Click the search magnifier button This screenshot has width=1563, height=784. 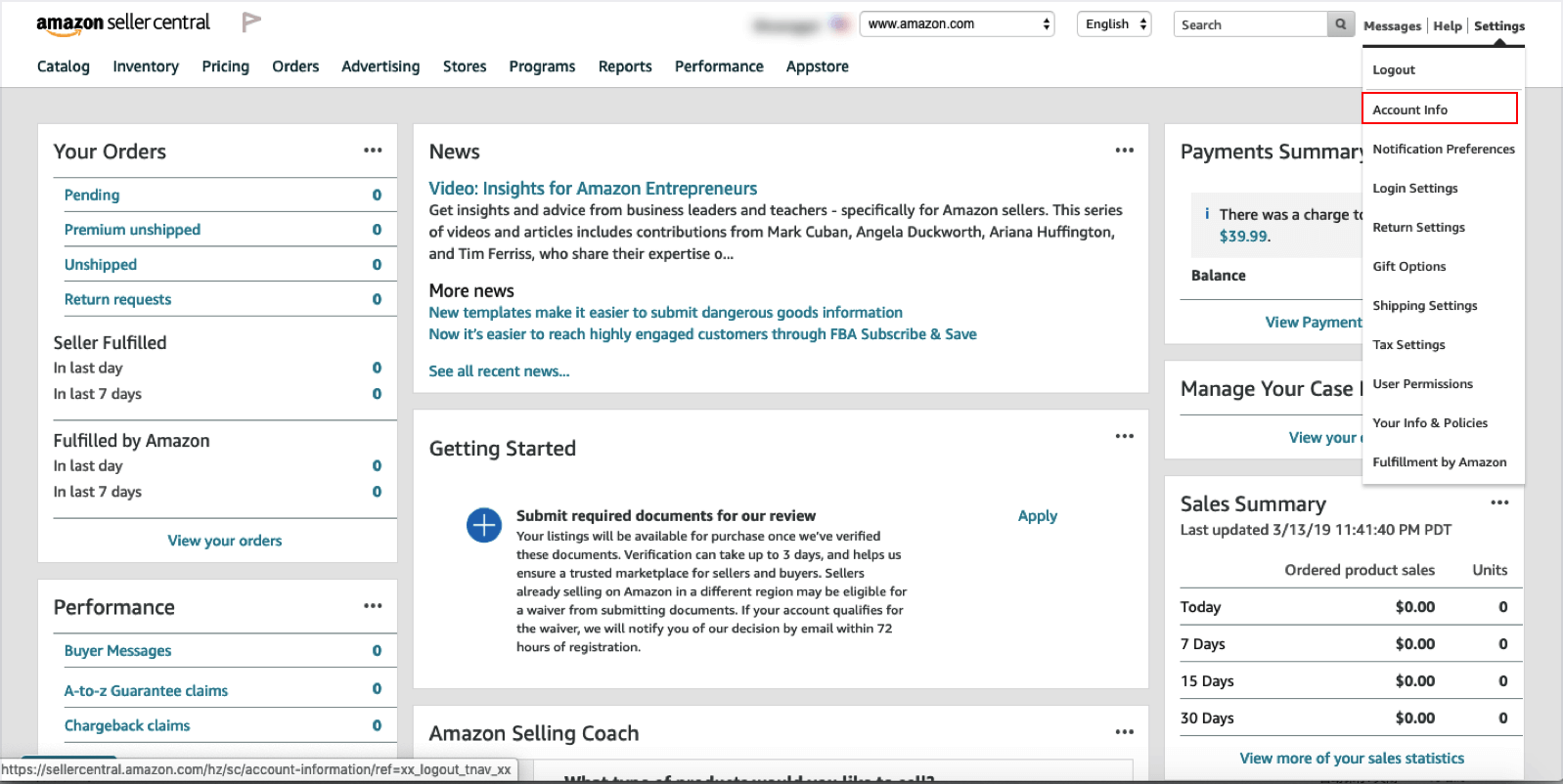(x=1341, y=24)
